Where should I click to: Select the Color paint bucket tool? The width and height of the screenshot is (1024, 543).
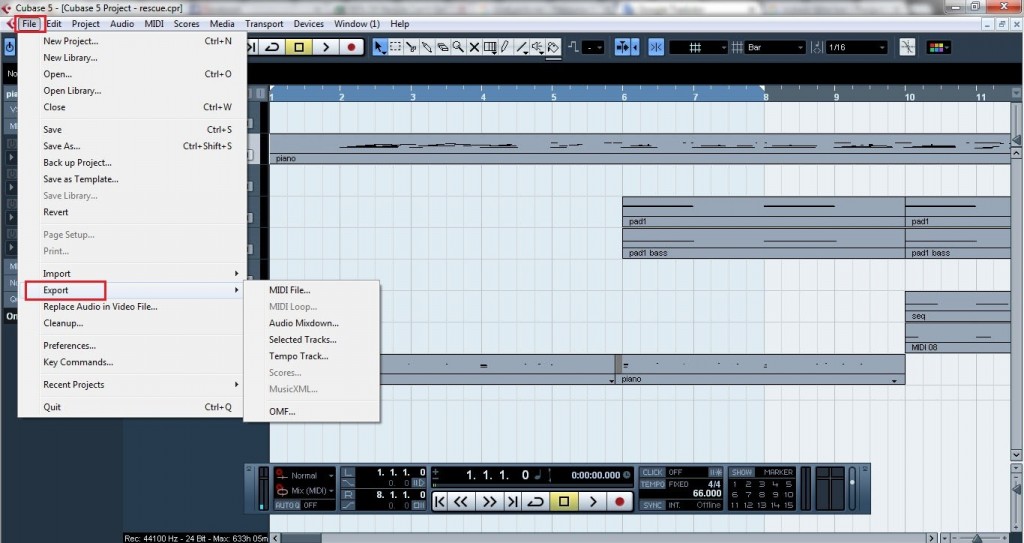(553, 47)
